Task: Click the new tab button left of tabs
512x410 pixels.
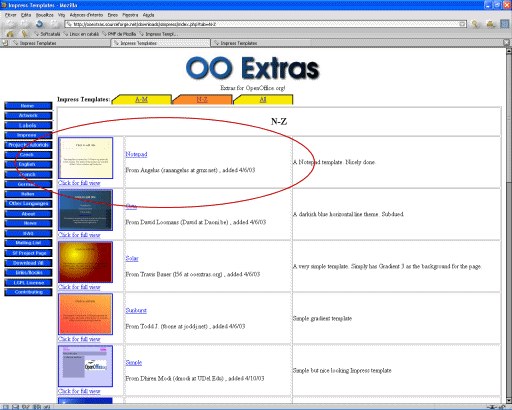Action: (x=4, y=43)
